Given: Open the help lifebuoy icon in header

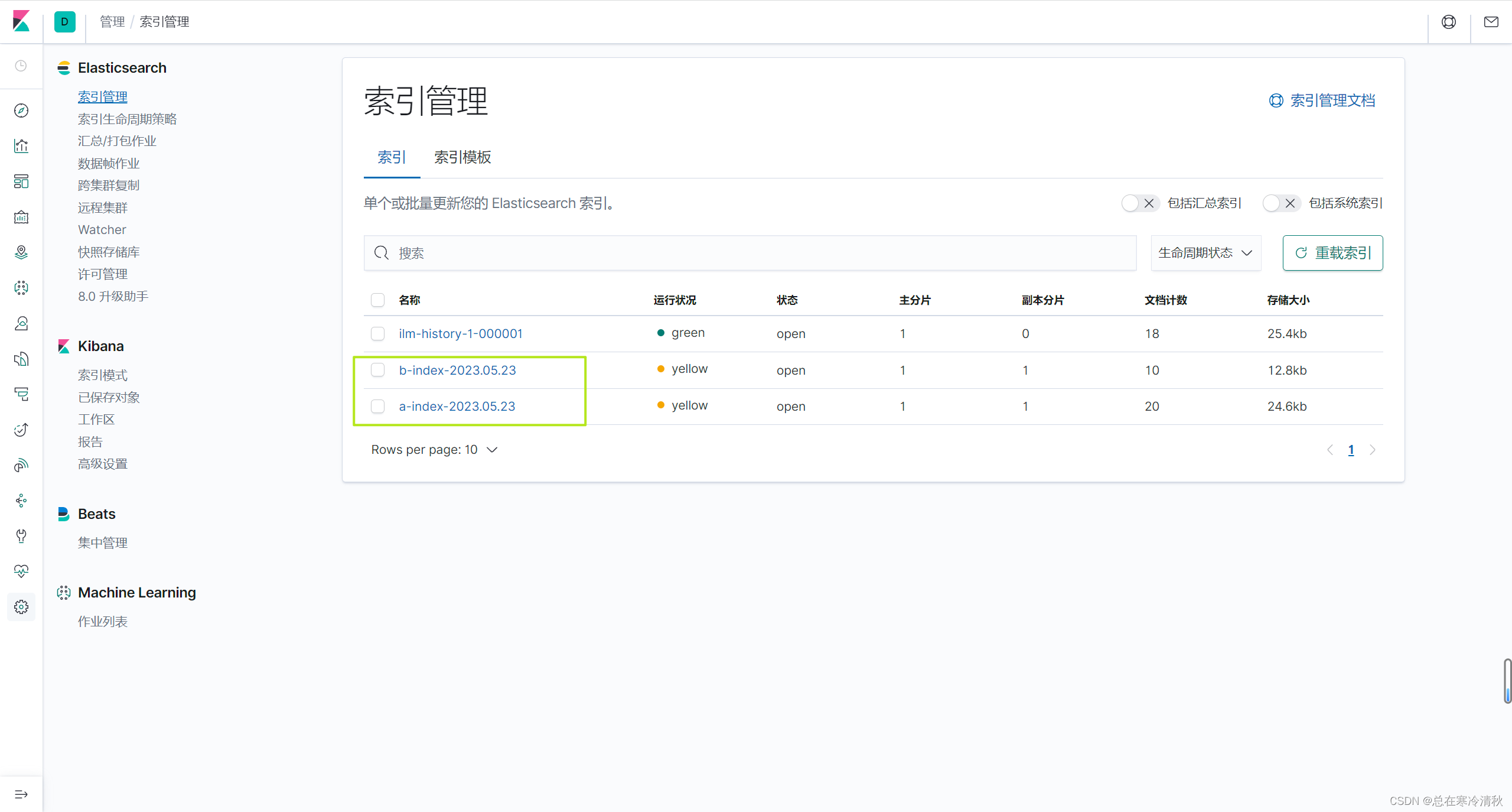Looking at the screenshot, I should coord(1449,22).
